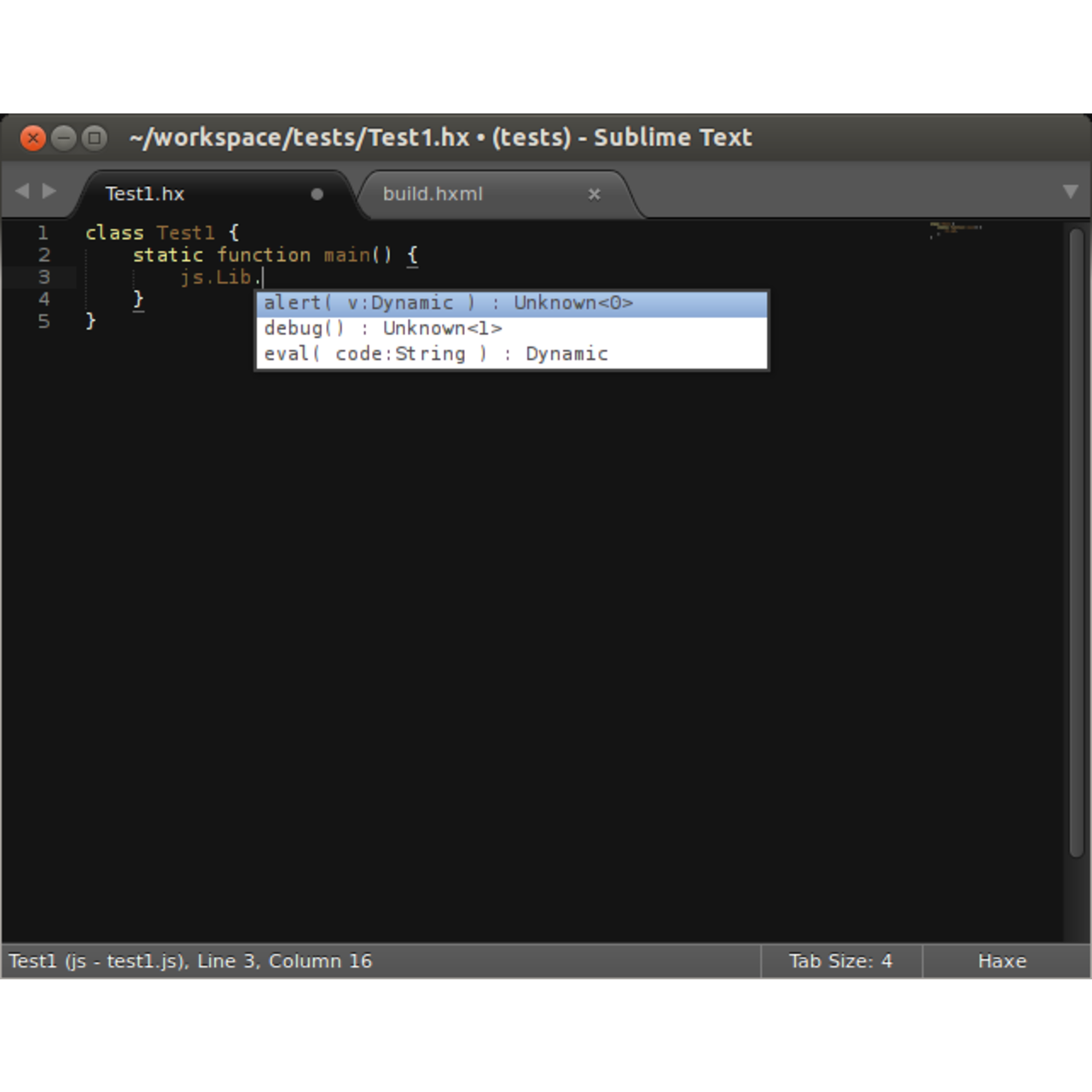
Task: Expand the autocomplete list by selecting eval entry
Action: point(437,353)
